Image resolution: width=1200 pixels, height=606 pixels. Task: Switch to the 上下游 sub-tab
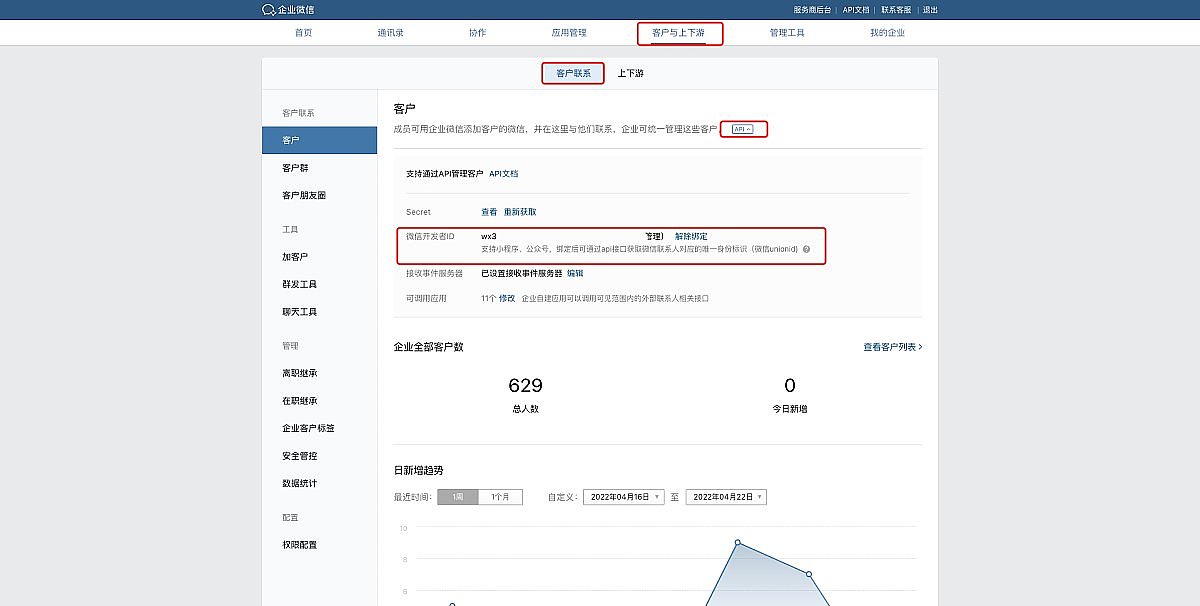[x=630, y=73]
